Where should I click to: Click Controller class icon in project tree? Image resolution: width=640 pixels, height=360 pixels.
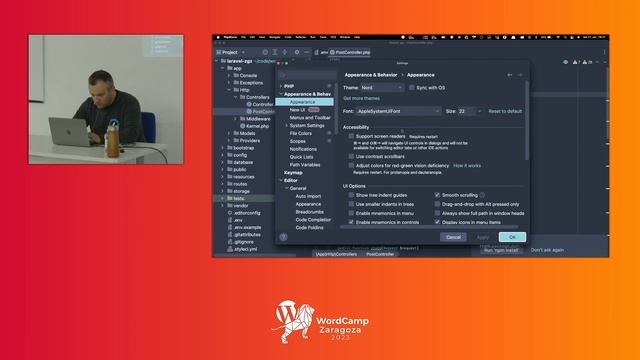tap(249, 104)
